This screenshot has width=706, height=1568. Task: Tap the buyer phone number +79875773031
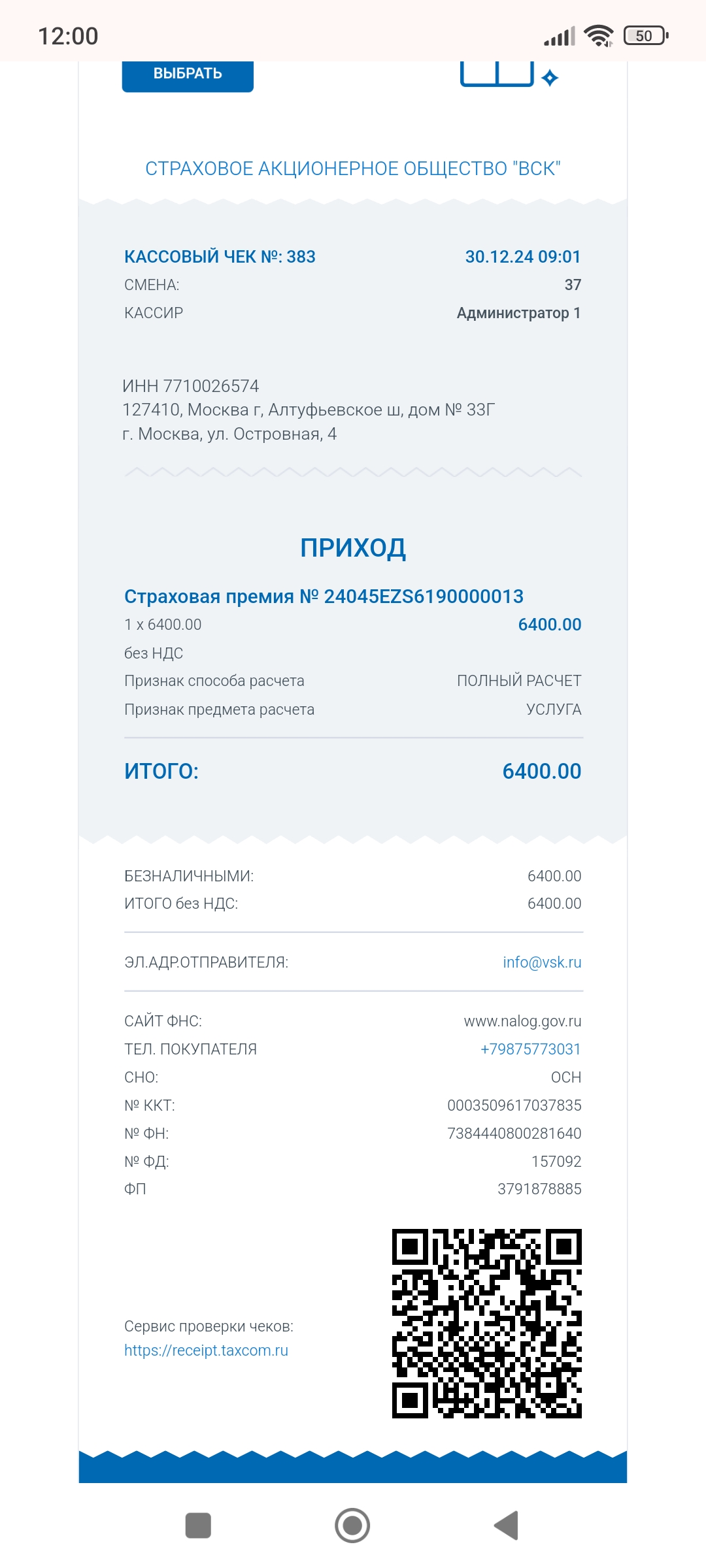click(x=530, y=1049)
